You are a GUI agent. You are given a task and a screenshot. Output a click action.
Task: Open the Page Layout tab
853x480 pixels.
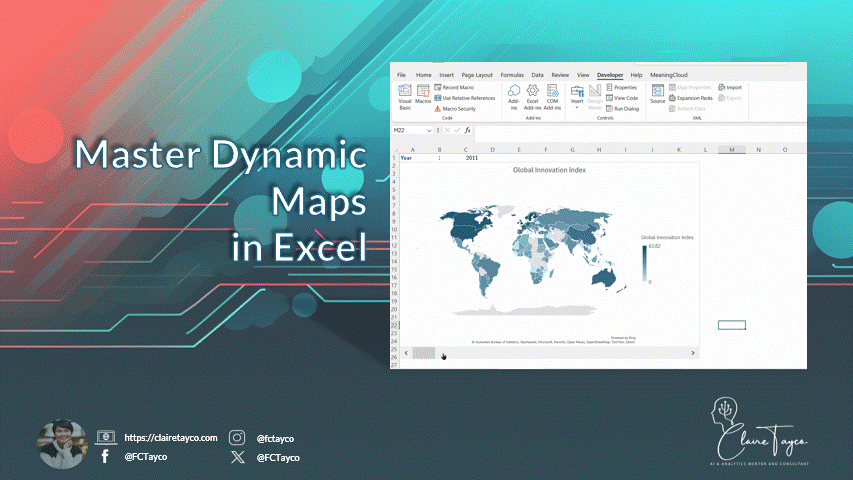pos(477,75)
